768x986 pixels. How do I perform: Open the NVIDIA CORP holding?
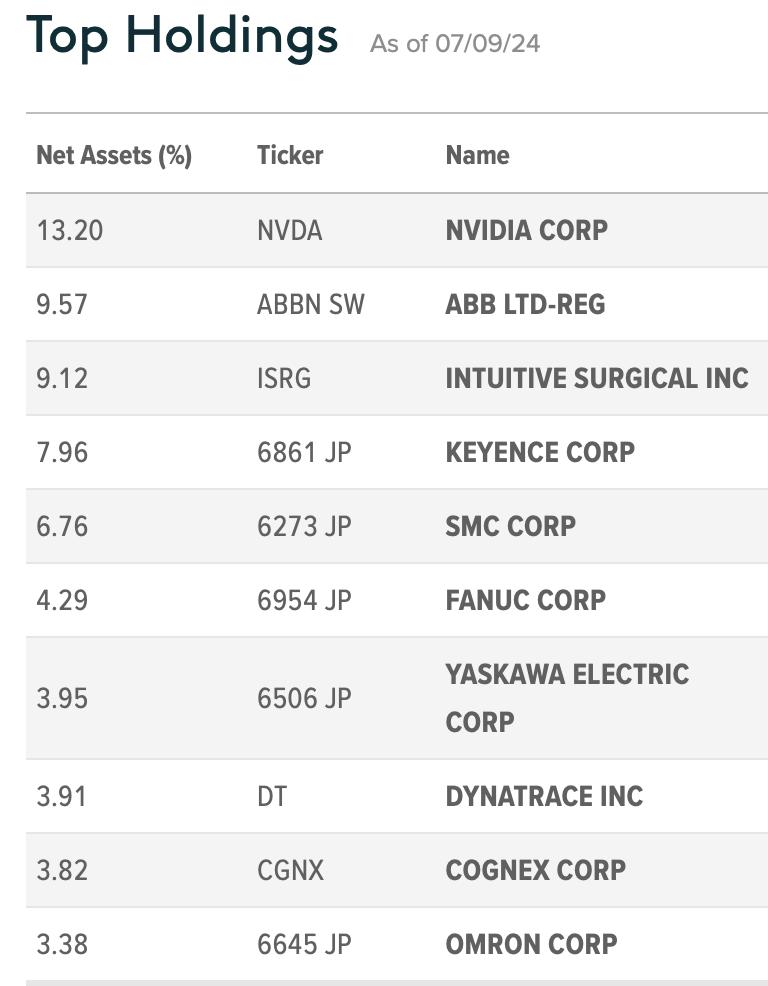pos(526,230)
